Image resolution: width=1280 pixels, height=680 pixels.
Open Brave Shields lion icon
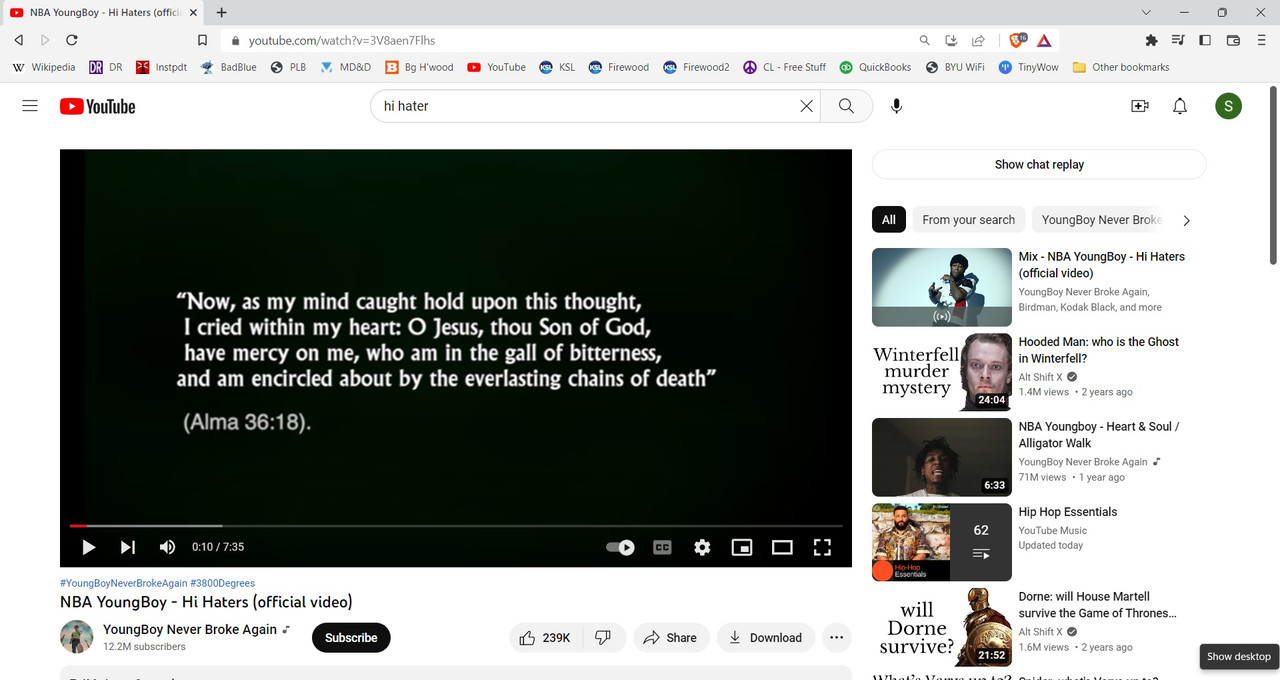1018,40
